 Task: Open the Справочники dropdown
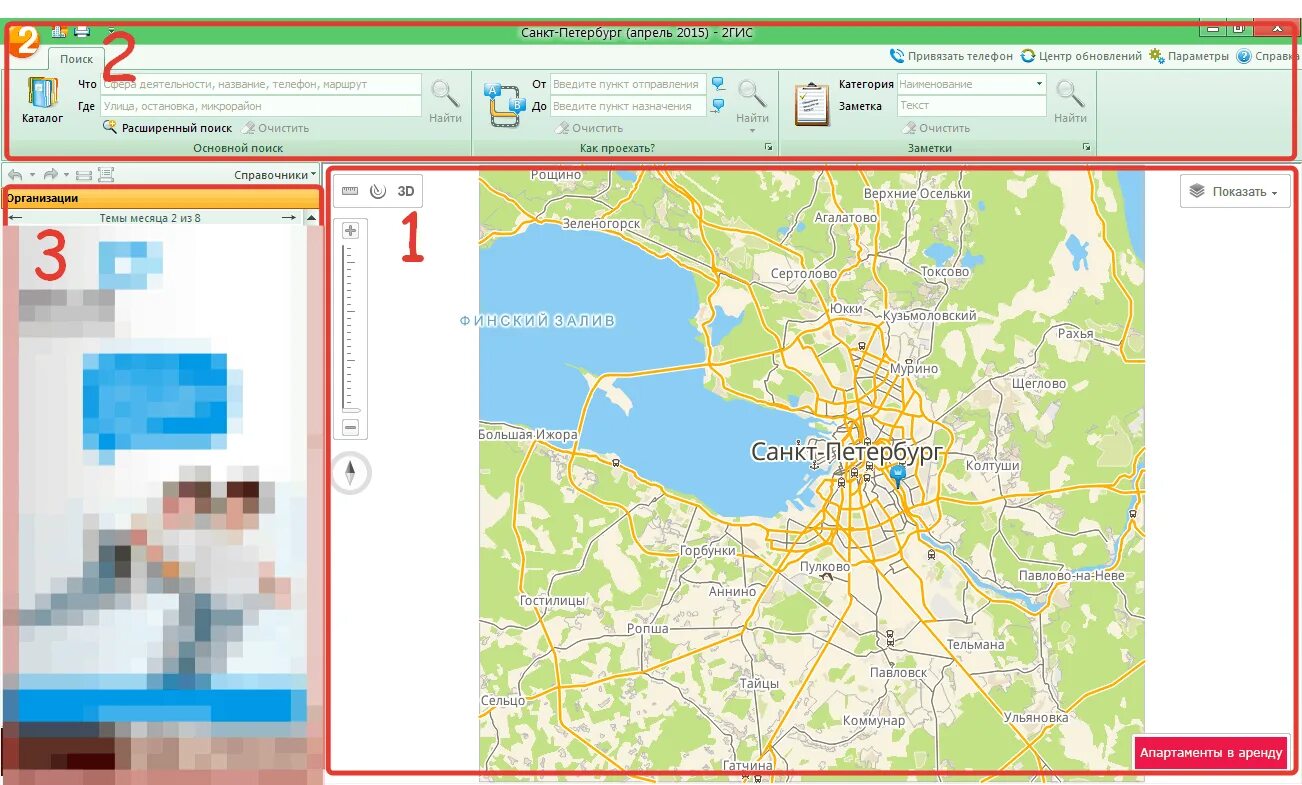(x=275, y=174)
